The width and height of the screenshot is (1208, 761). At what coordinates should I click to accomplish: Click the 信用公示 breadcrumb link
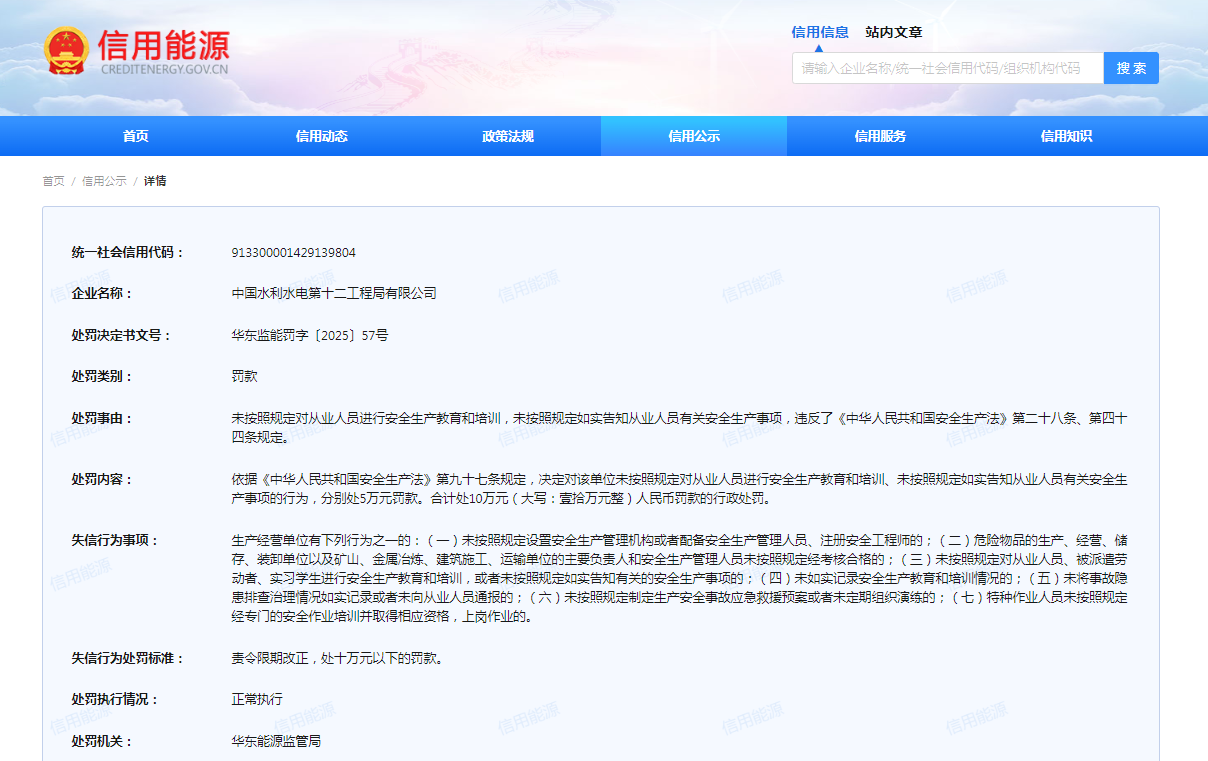pos(104,181)
